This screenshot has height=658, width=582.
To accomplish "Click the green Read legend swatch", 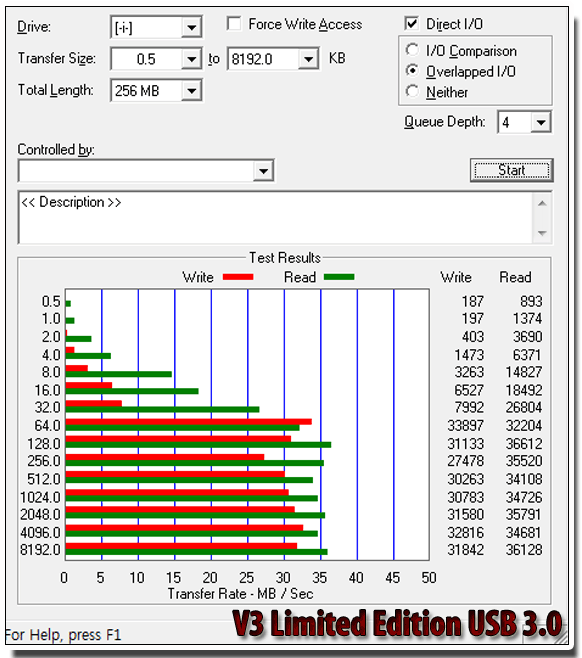I will coord(339,277).
